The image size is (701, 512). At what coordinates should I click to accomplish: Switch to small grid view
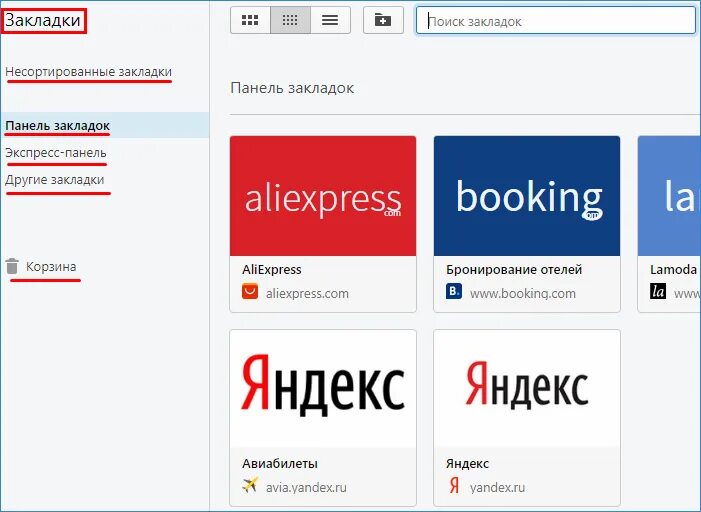[290, 20]
